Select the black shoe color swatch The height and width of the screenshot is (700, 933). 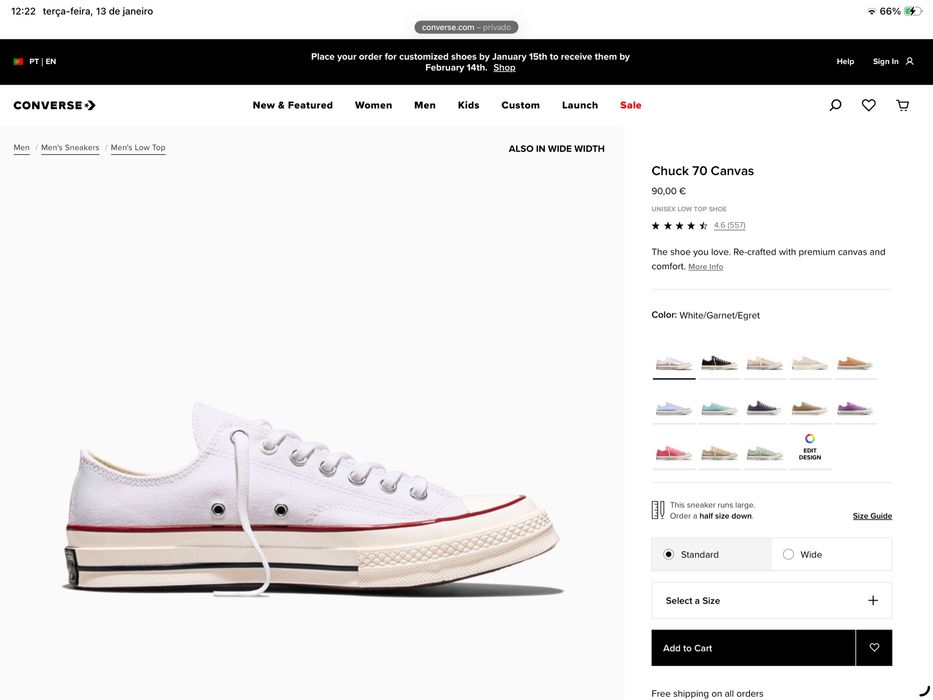point(719,362)
